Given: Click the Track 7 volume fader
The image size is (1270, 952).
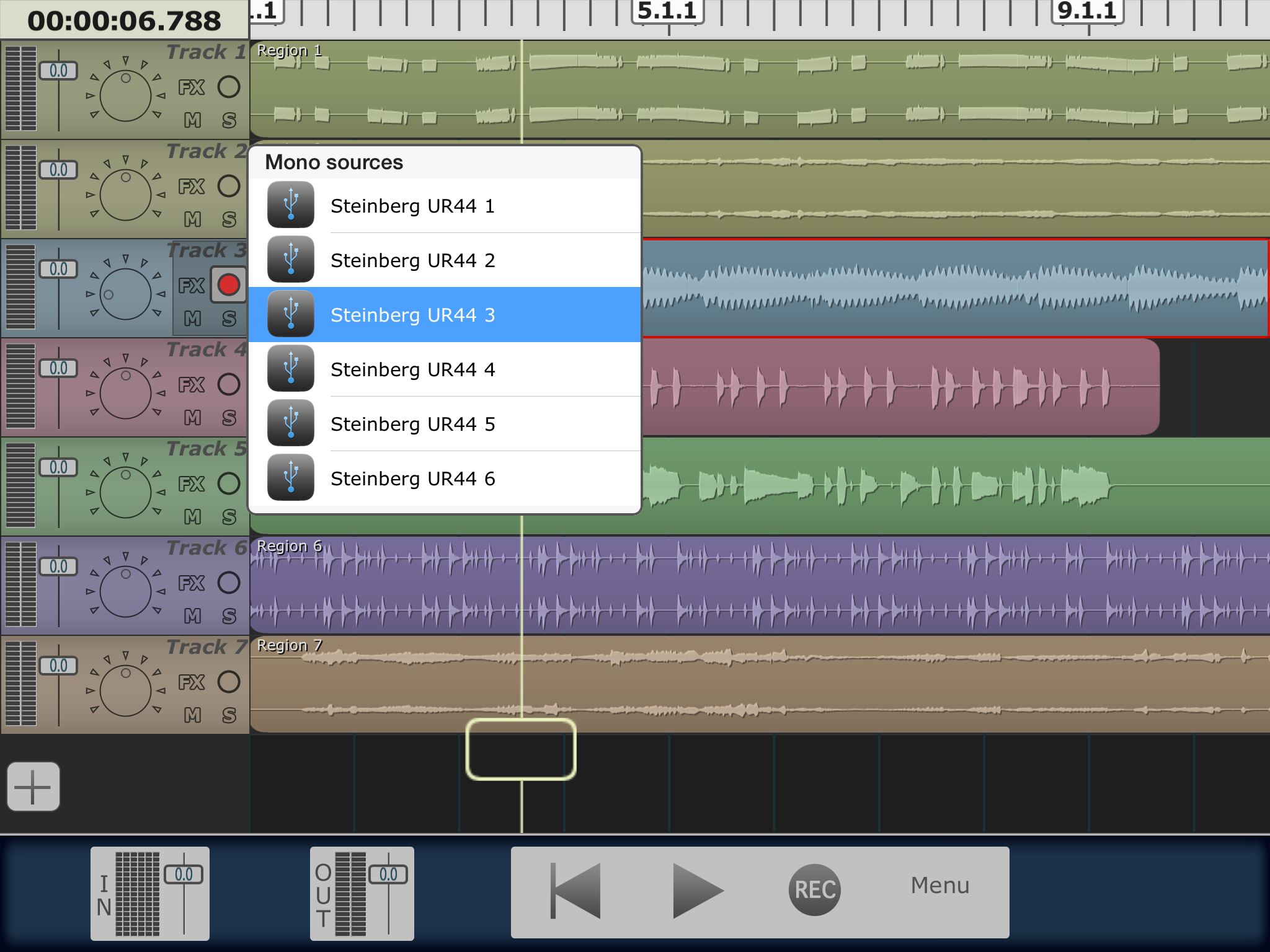Looking at the screenshot, I should click(x=59, y=666).
